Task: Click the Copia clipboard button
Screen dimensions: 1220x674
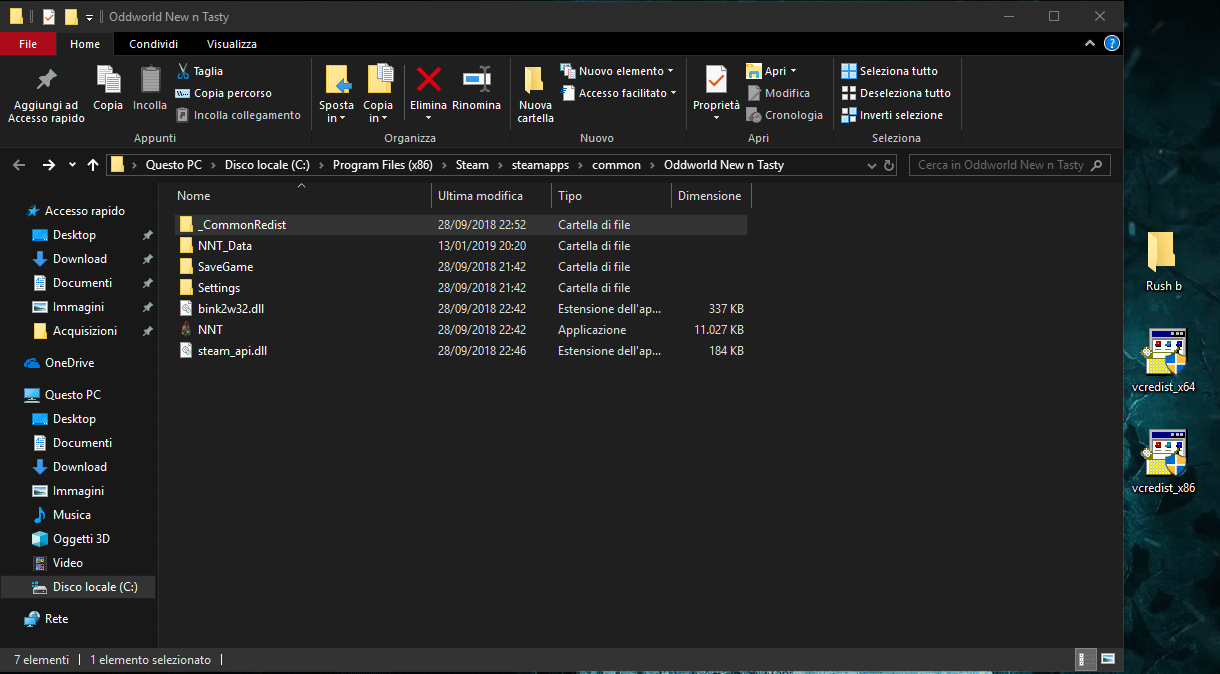Action: point(108,89)
